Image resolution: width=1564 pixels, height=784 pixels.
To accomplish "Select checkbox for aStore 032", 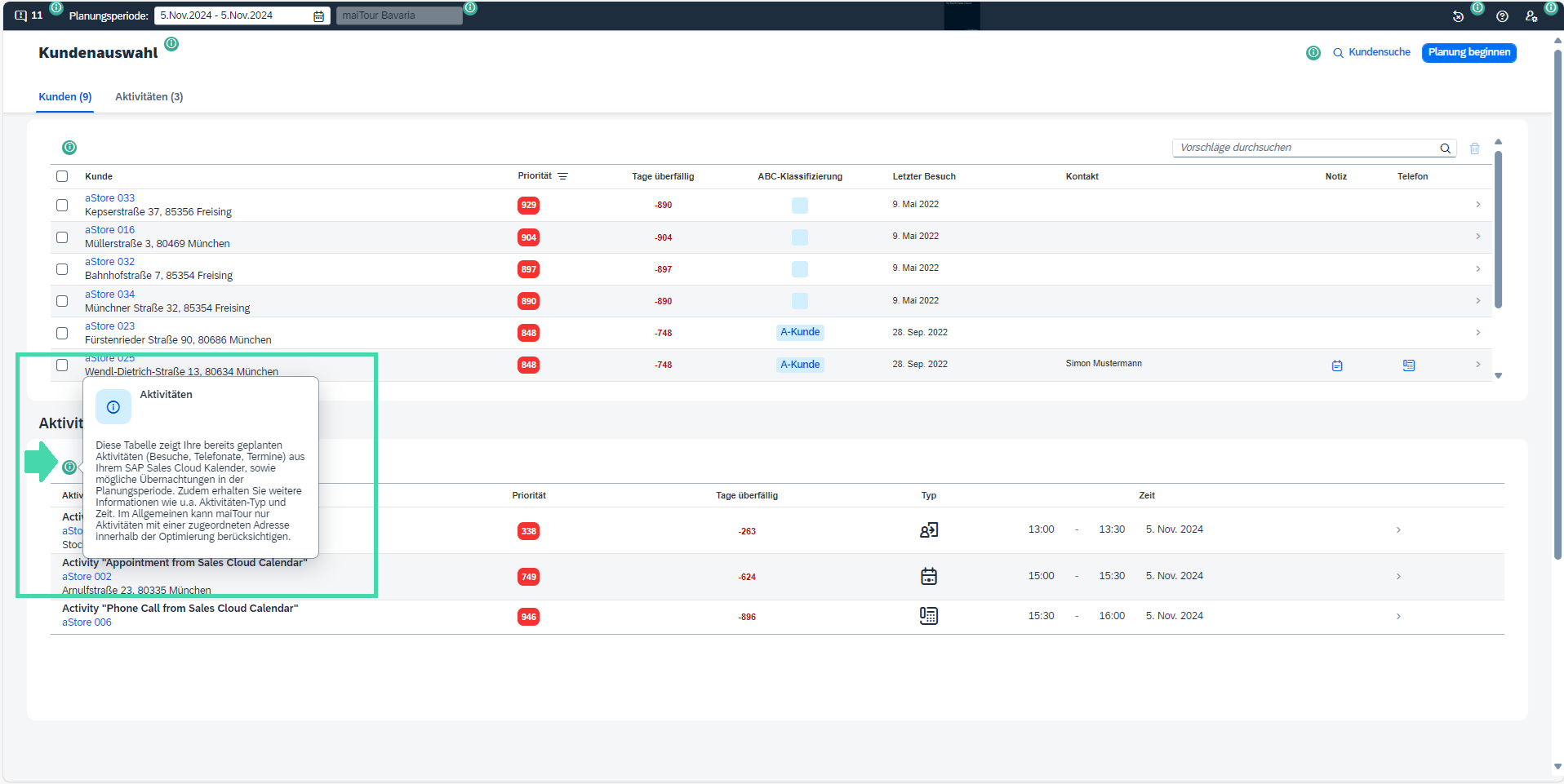I will [x=62, y=269].
